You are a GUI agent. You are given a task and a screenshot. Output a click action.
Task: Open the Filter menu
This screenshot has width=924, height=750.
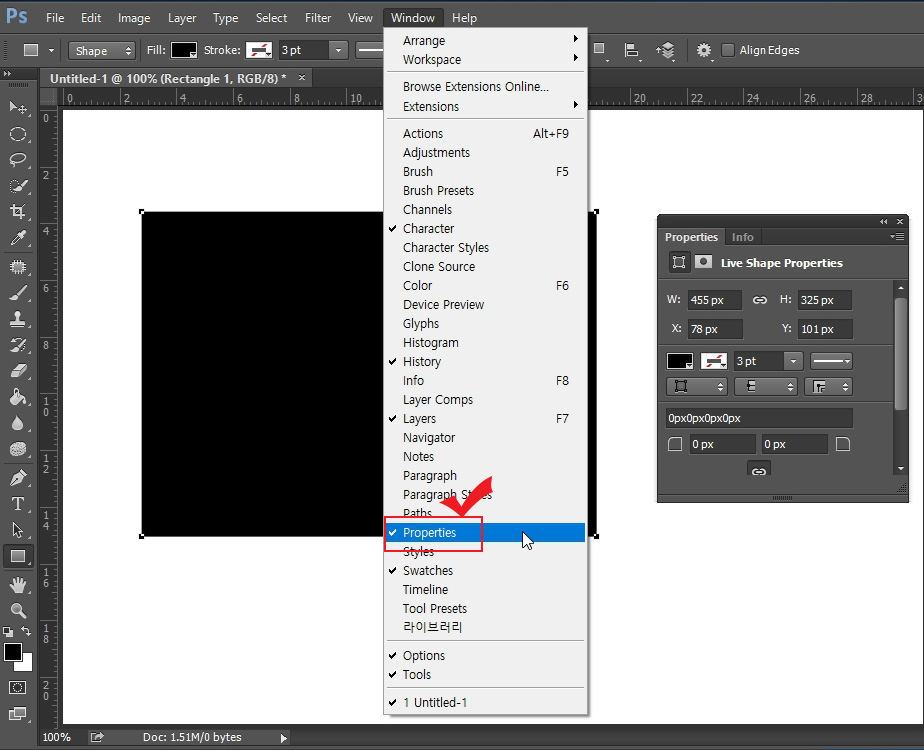click(x=318, y=18)
